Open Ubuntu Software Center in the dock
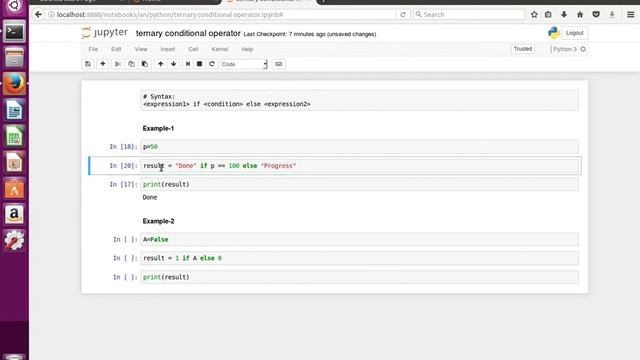Viewport: 640px width, 360px height. [x=14, y=188]
